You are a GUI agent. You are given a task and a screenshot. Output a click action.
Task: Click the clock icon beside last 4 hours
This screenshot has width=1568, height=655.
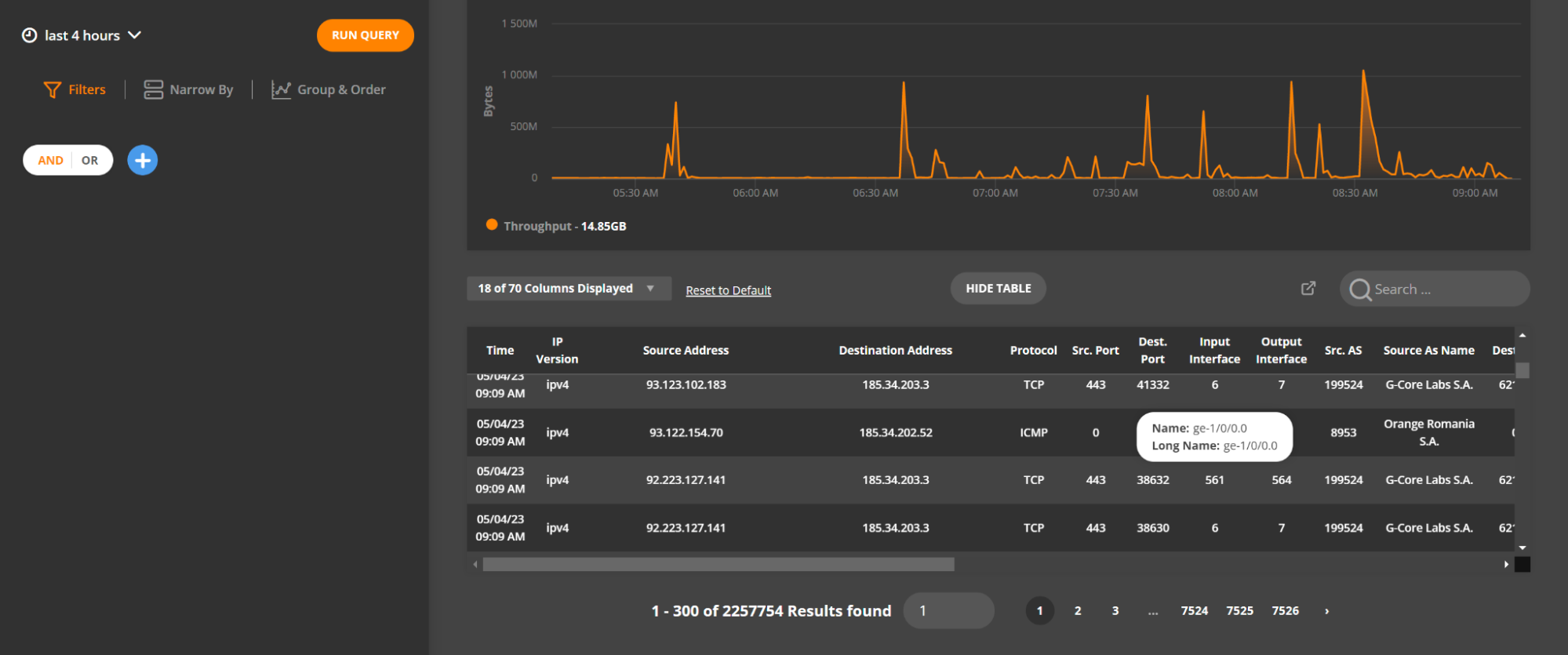tap(29, 35)
